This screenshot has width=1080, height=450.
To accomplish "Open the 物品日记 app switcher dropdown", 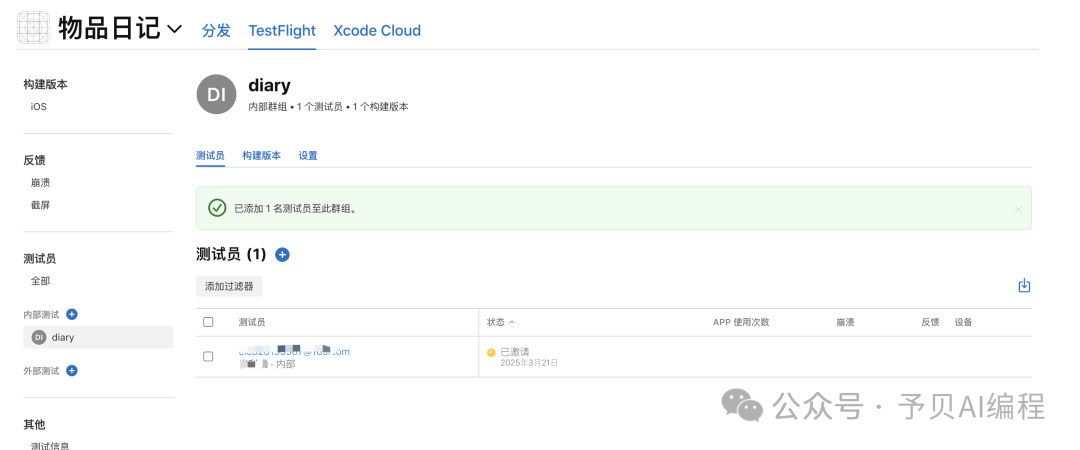I will [174, 29].
